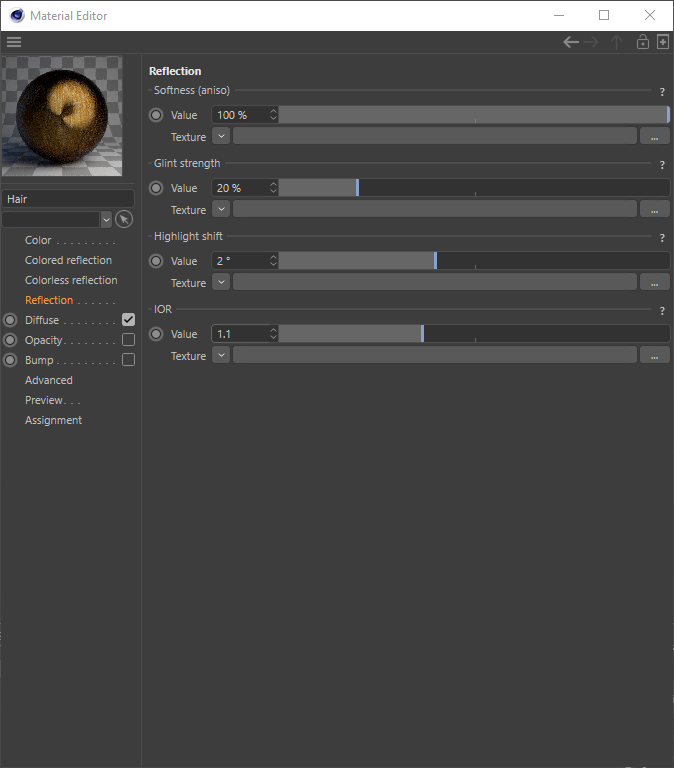Viewport: 674px width, 768px height.
Task: Select the Colorless reflection channel
Action: [x=72, y=280]
